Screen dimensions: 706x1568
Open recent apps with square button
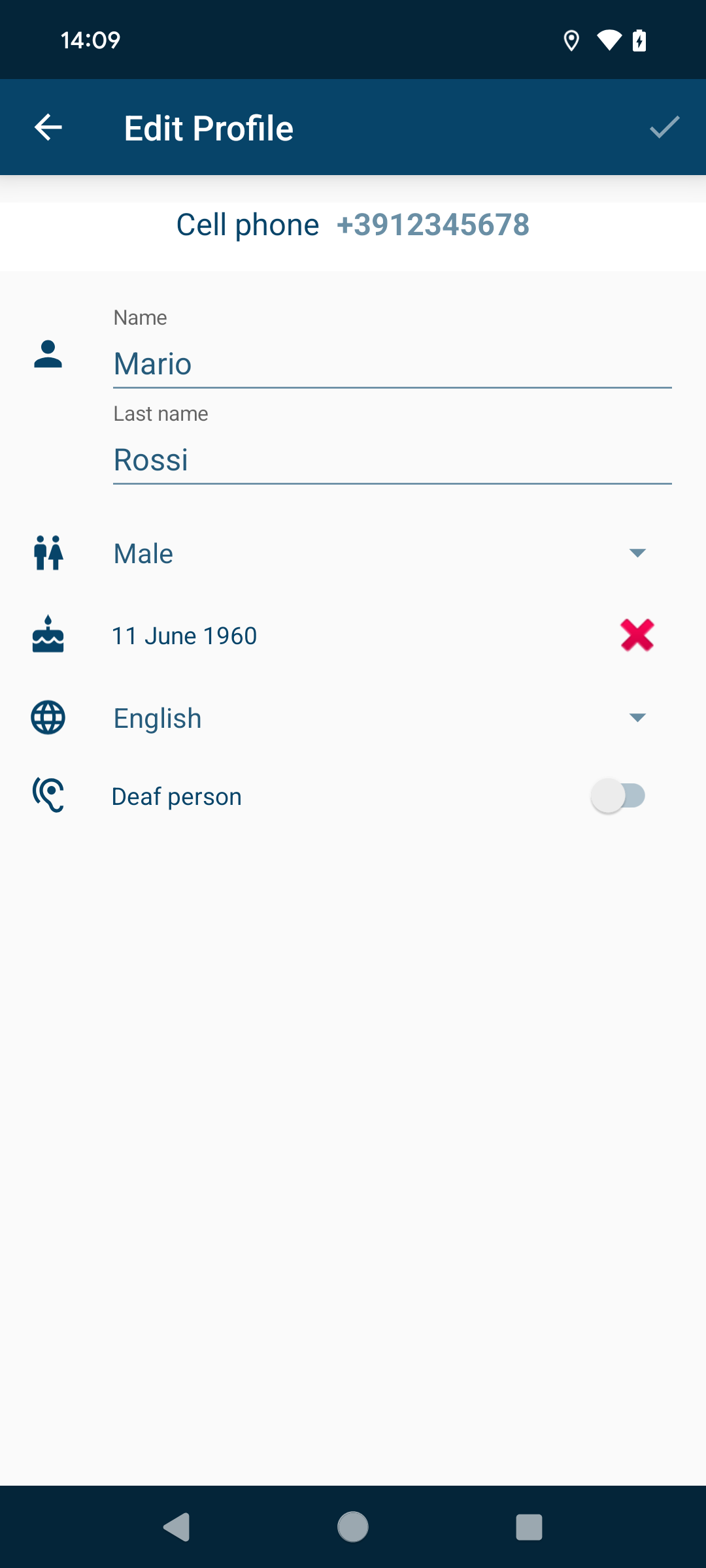click(x=529, y=1527)
